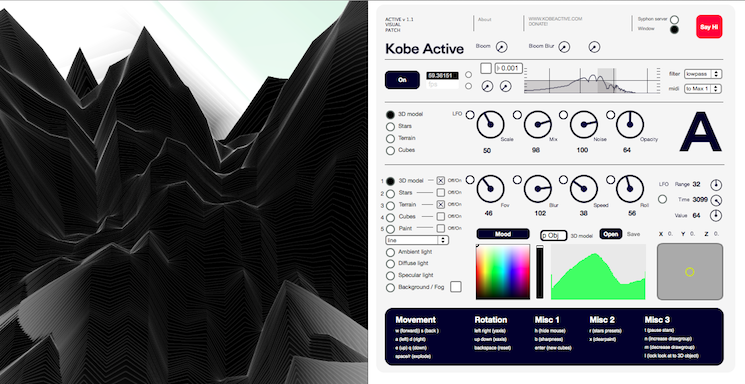
Task: Click the gray XY position pad
Action: click(690, 272)
